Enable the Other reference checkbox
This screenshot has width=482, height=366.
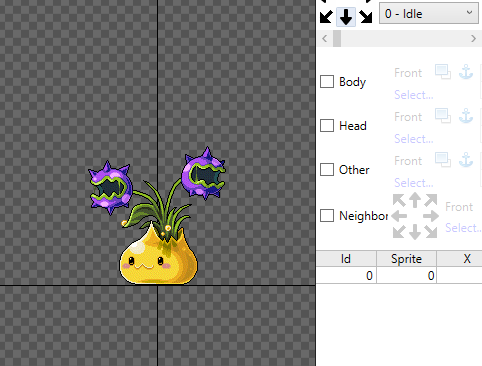(x=327, y=170)
